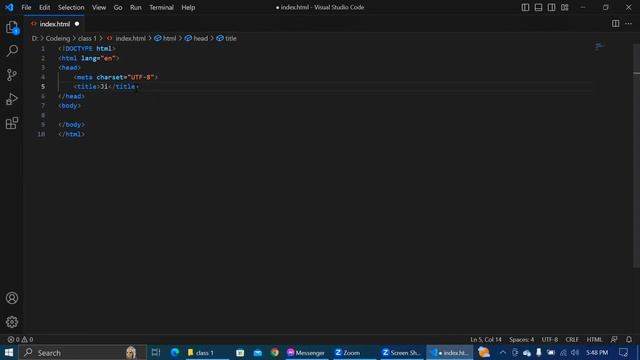
Task: Change encoding via UTF-8 status item
Action: click(549, 340)
